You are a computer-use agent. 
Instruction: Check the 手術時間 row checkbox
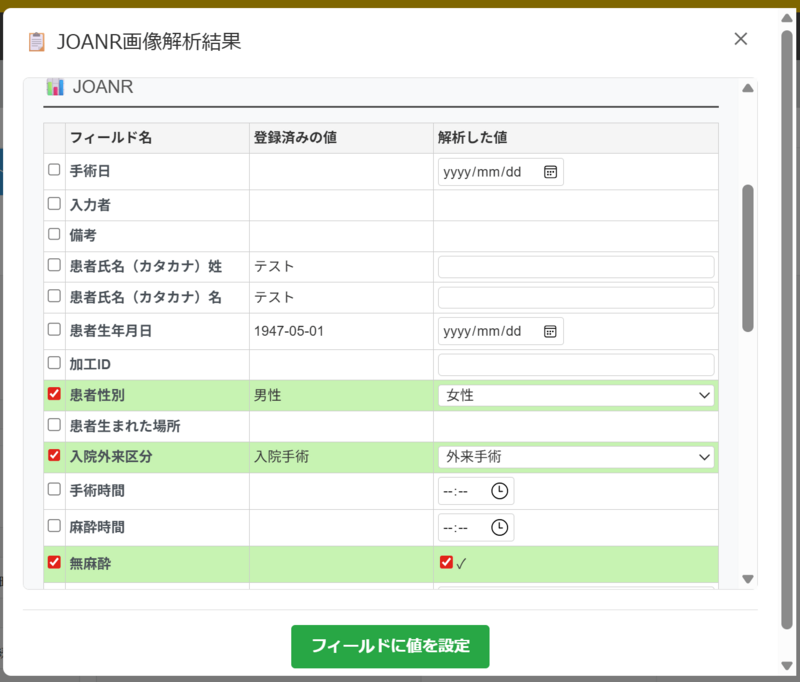(x=54, y=489)
